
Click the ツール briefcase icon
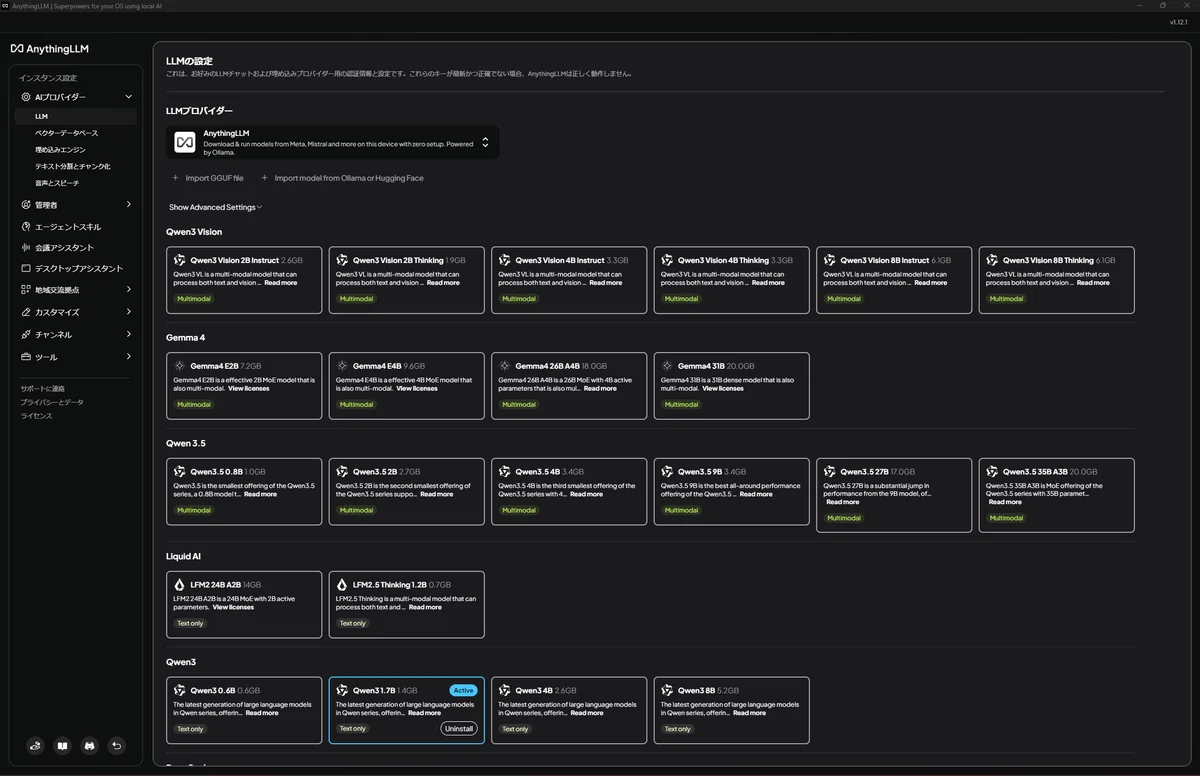[26, 357]
